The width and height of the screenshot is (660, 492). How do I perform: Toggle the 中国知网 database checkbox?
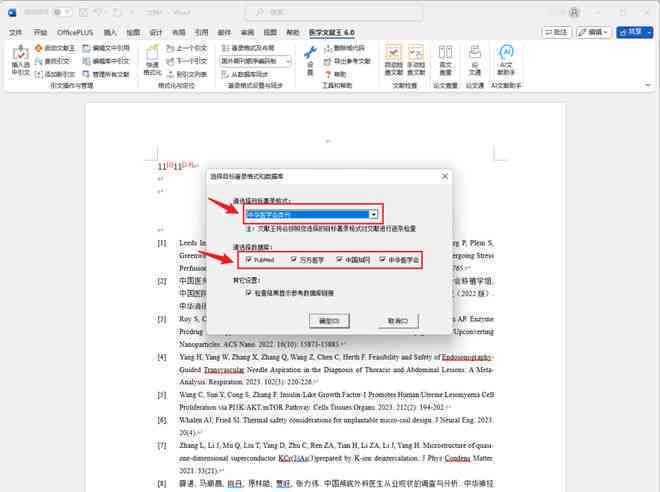(x=339, y=260)
